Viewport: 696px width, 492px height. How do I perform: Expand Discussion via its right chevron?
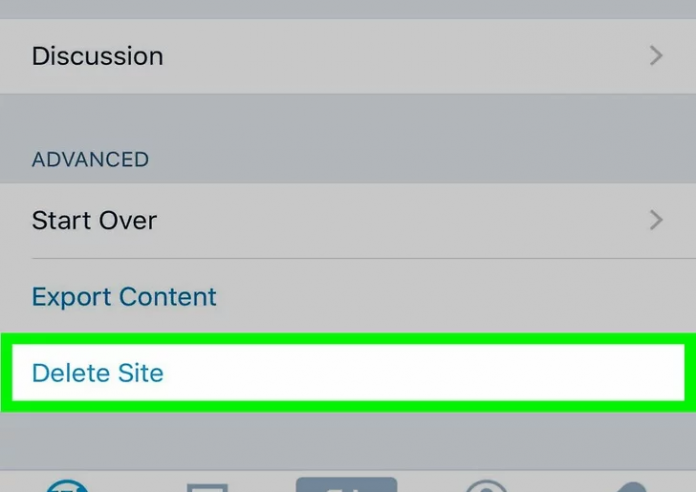pyautogui.click(x=656, y=56)
